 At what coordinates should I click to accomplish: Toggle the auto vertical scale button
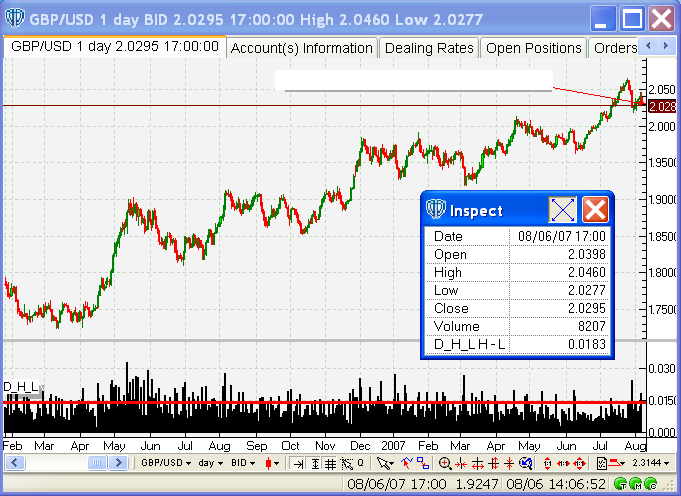click(x=315, y=463)
